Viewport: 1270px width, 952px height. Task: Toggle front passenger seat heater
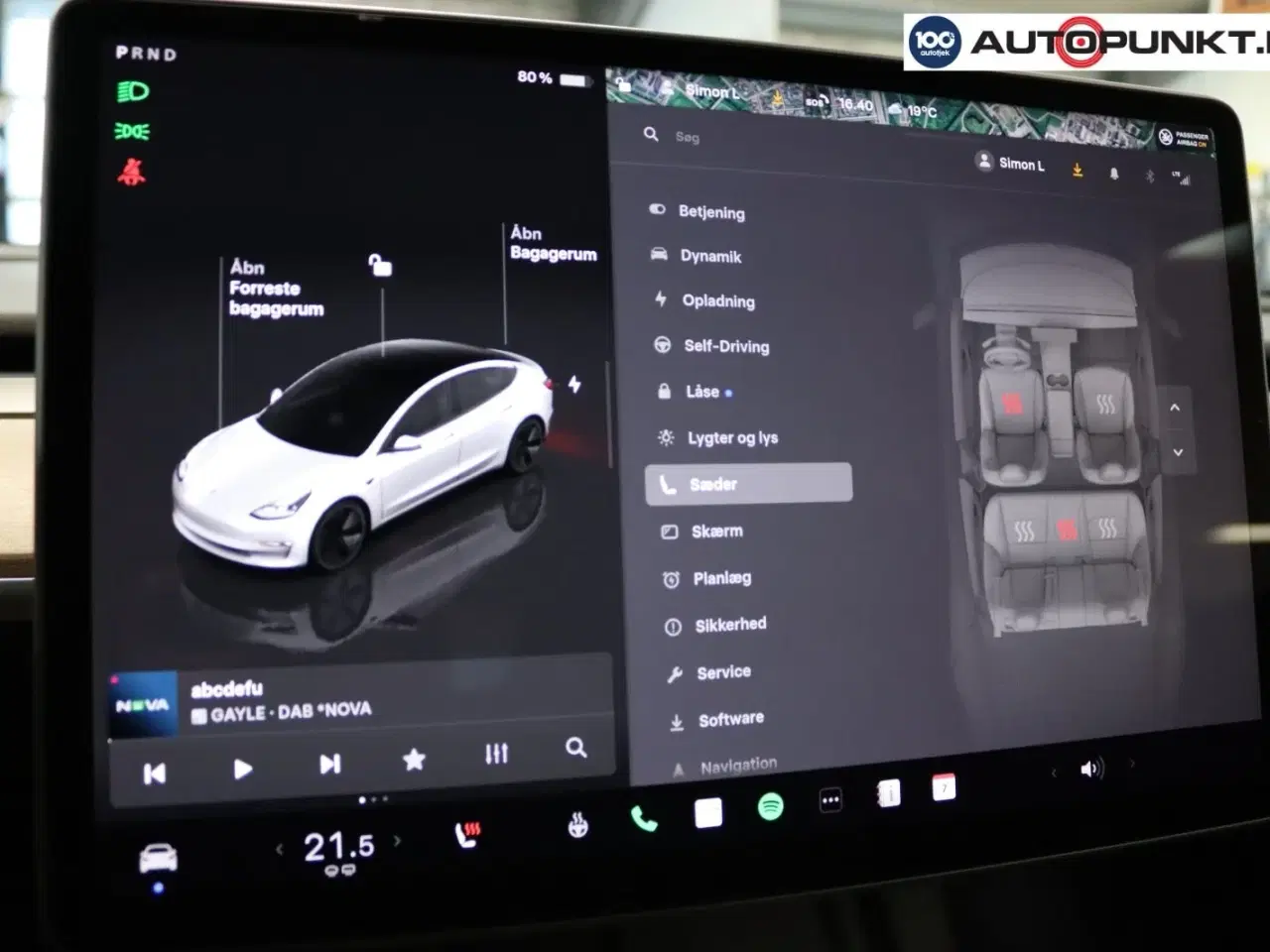coord(1105,404)
